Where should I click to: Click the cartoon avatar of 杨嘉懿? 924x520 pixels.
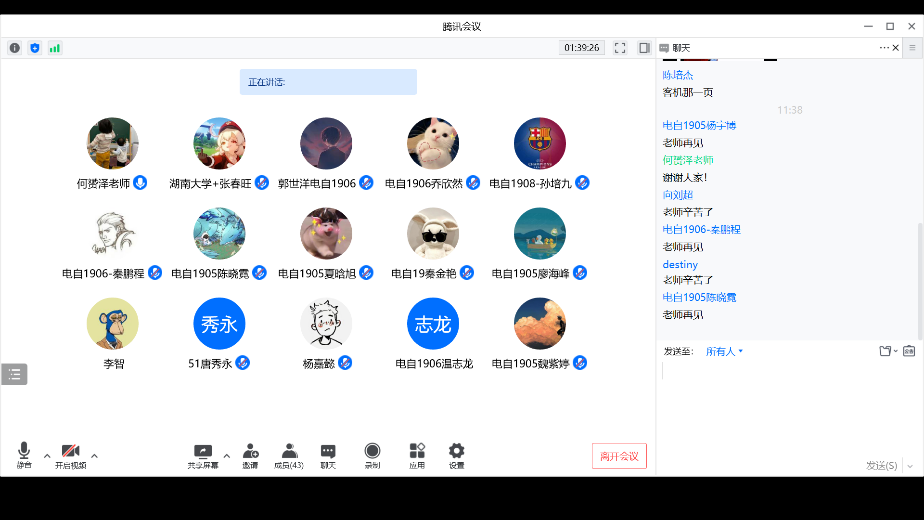[x=326, y=324]
